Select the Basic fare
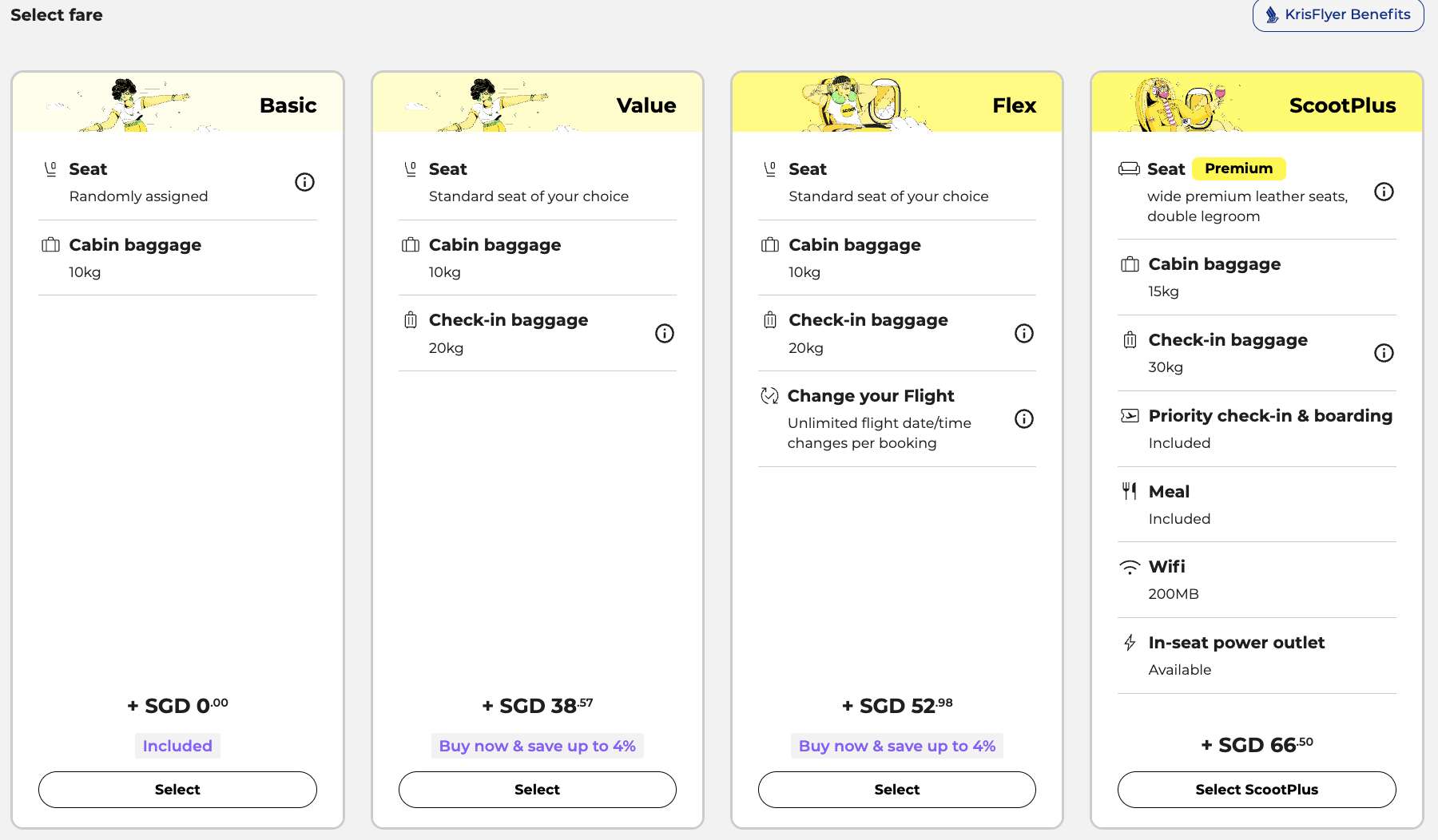The image size is (1438, 840). (177, 789)
